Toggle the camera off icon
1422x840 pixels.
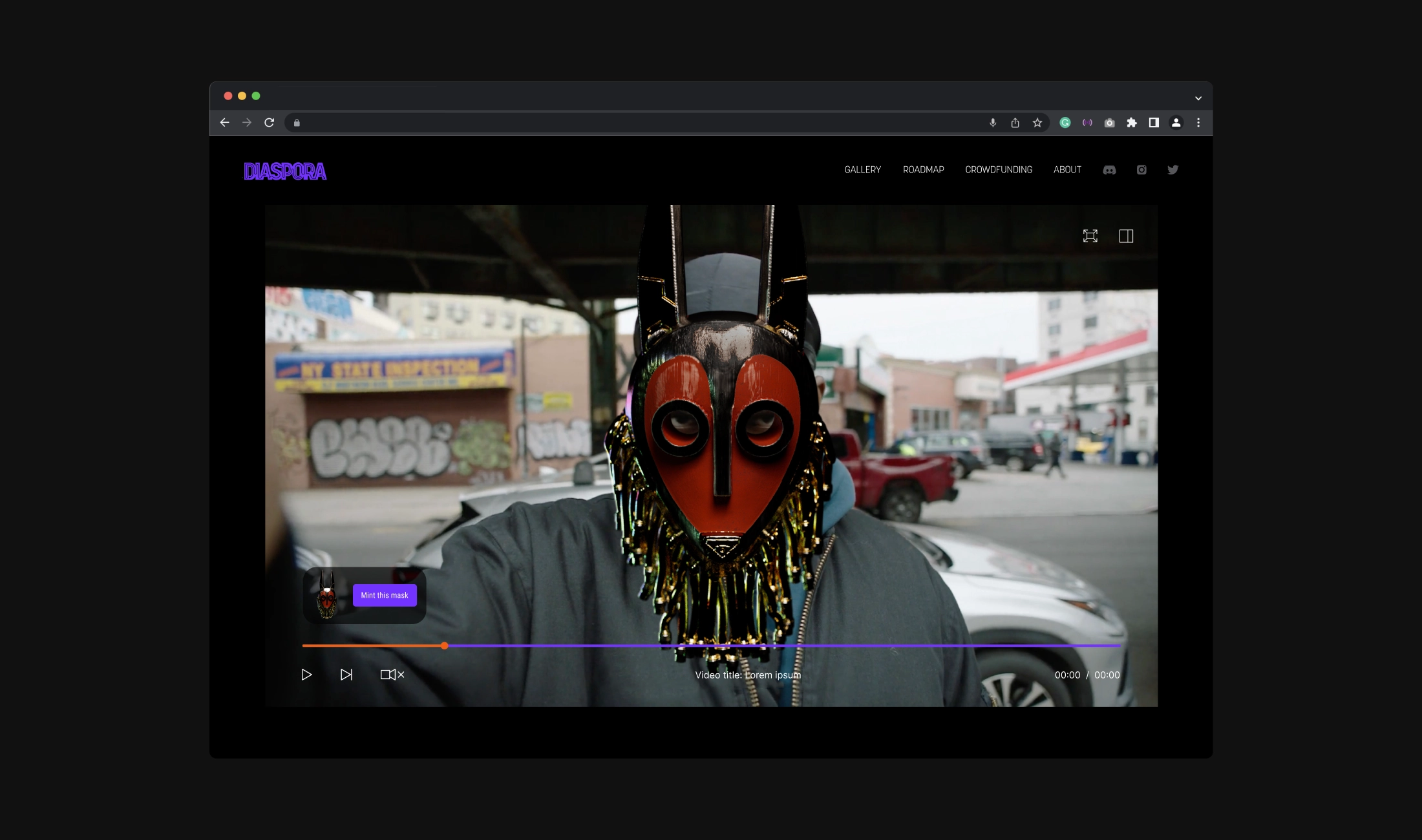tap(392, 675)
